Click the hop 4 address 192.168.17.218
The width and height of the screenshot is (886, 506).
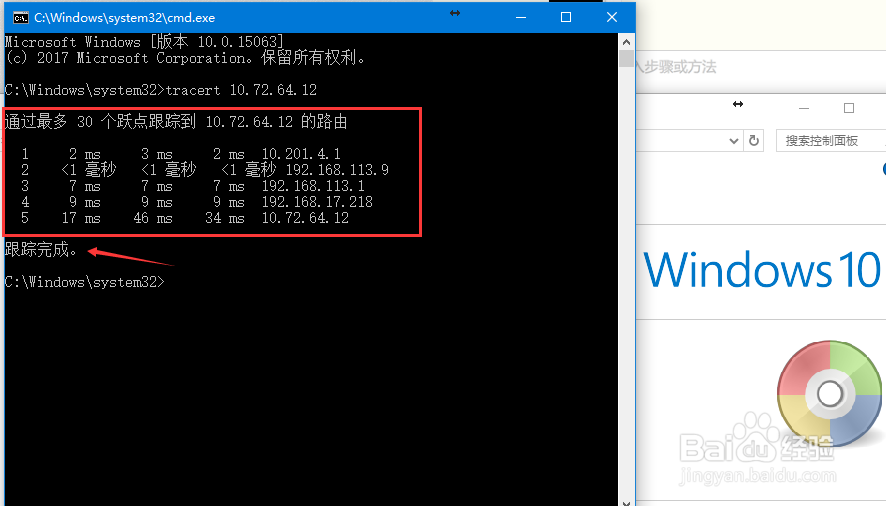coord(316,202)
